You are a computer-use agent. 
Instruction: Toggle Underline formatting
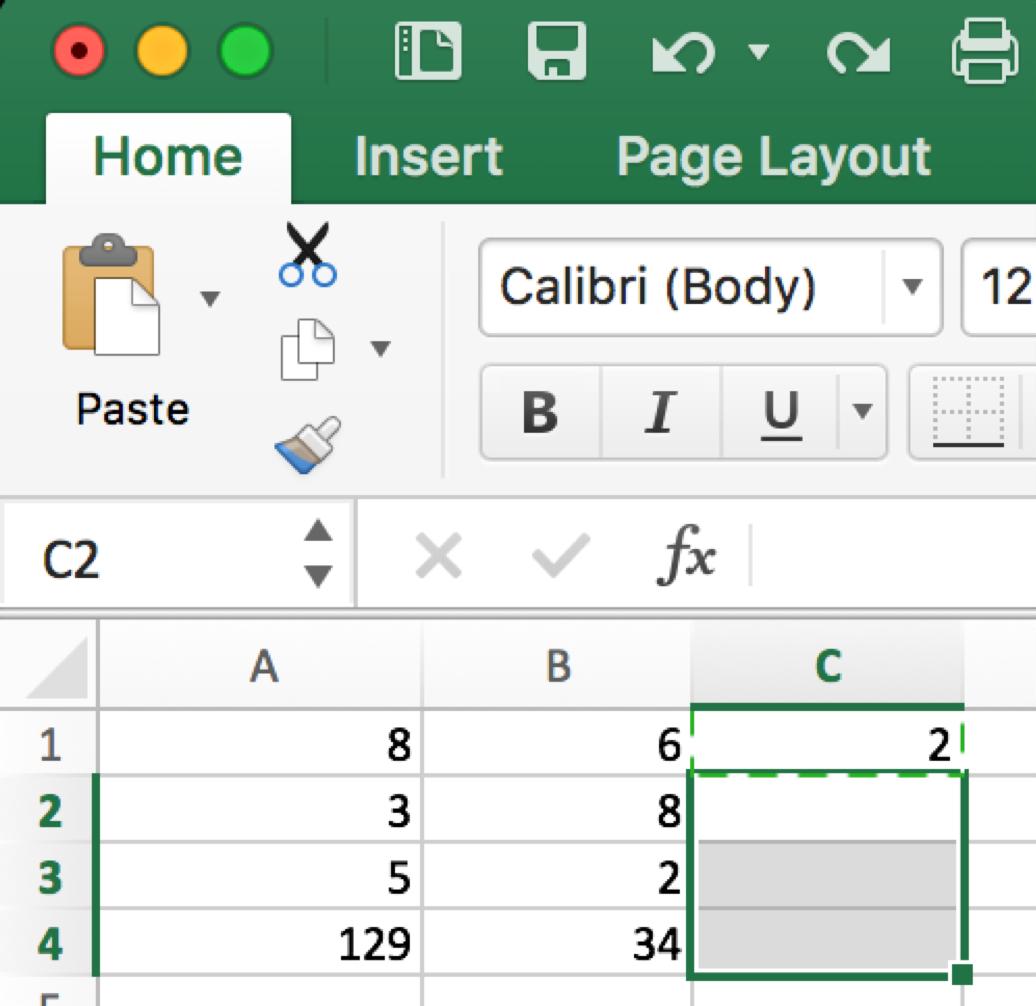[x=781, y=411]
